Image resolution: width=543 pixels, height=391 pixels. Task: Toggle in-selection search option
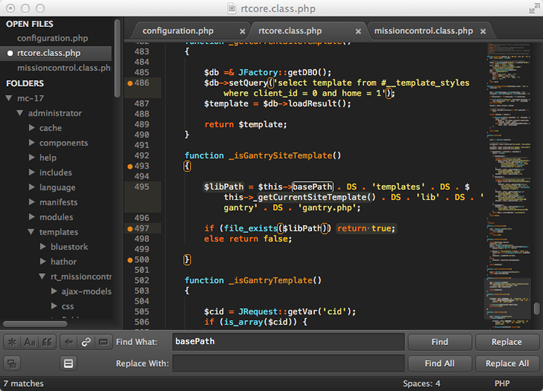[103, 342]
